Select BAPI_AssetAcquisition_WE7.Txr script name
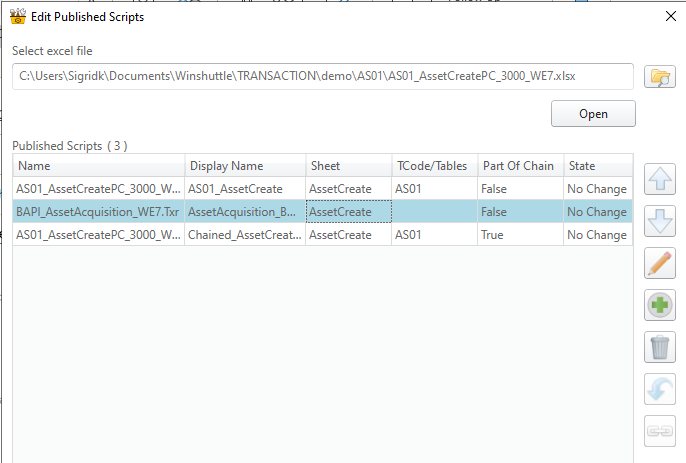Screen dimensions: 686x463 coord(98,212)
